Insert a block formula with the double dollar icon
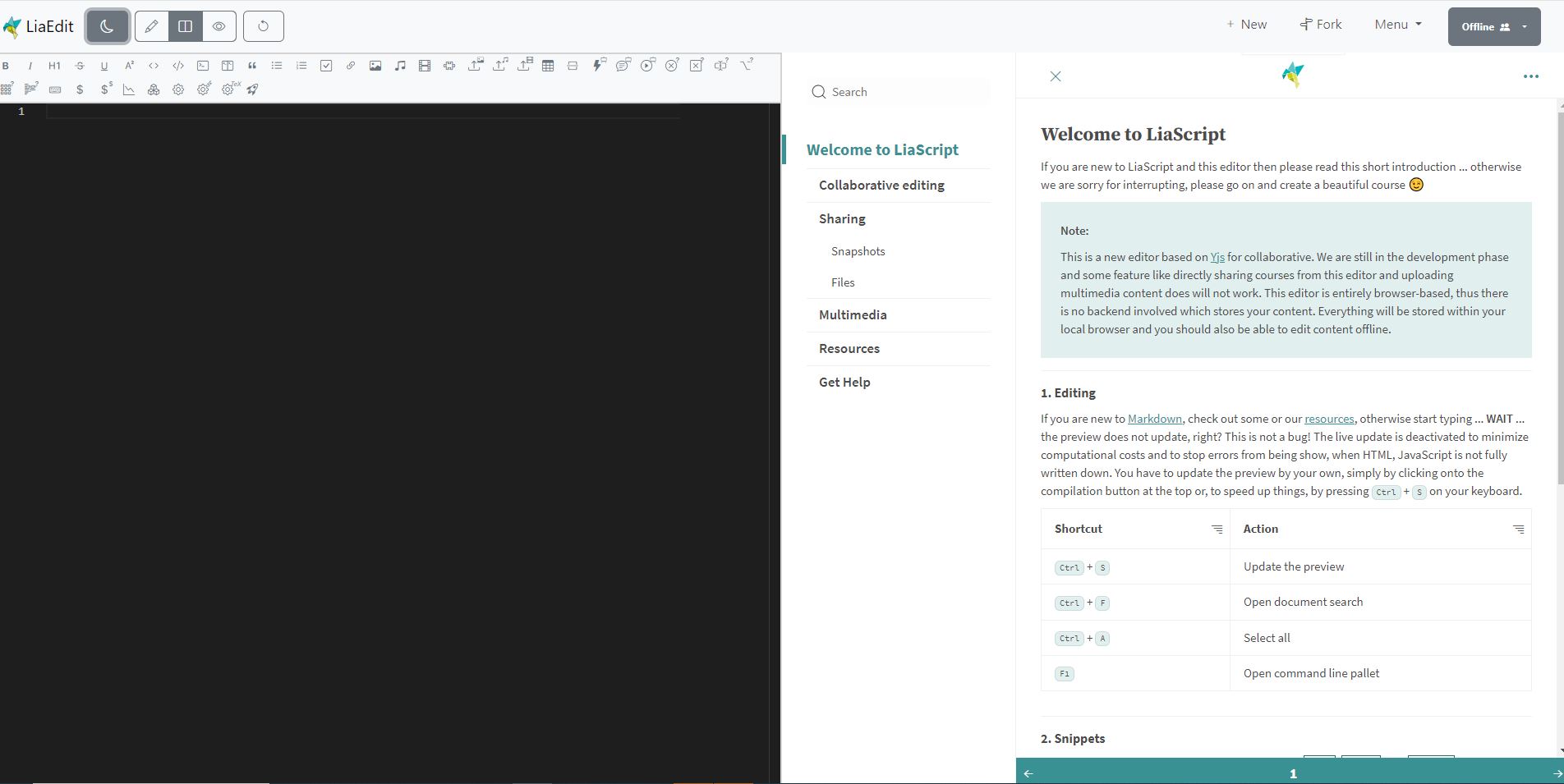1564x784 pixels. [x=106, y=89]
